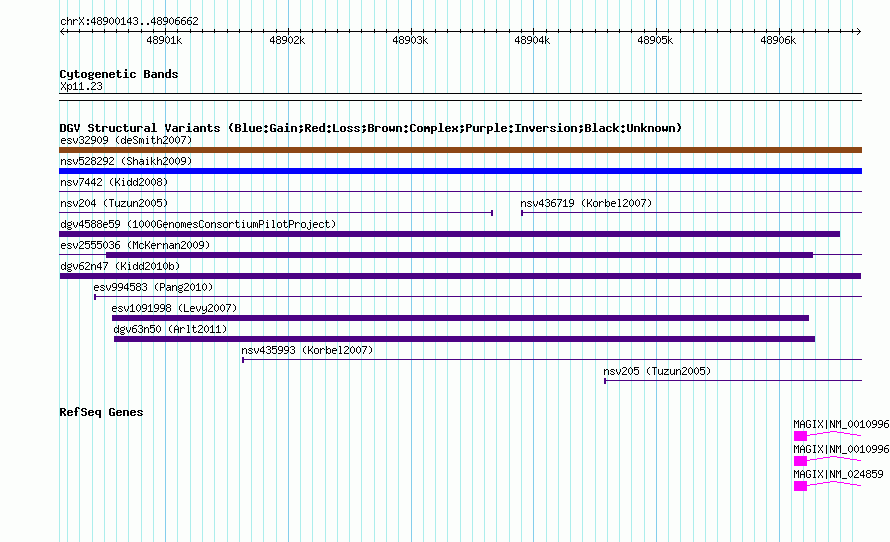Viewport: 890px width, 542px height.
Task: Click the brown esv32909 variant bar
Action: pos(460,150)
